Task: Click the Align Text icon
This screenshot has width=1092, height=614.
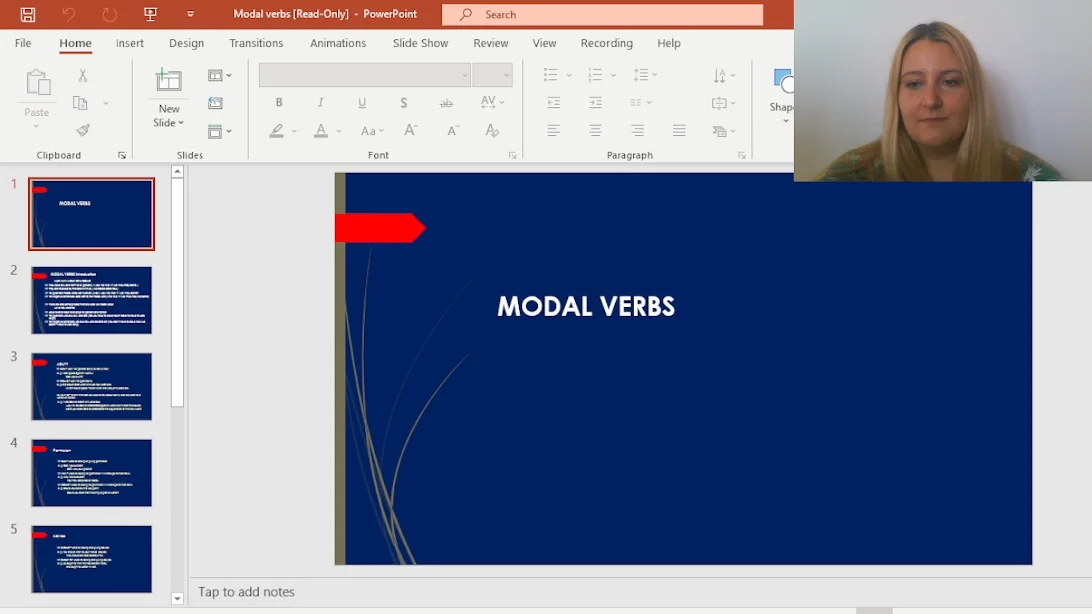Action: 719,103
